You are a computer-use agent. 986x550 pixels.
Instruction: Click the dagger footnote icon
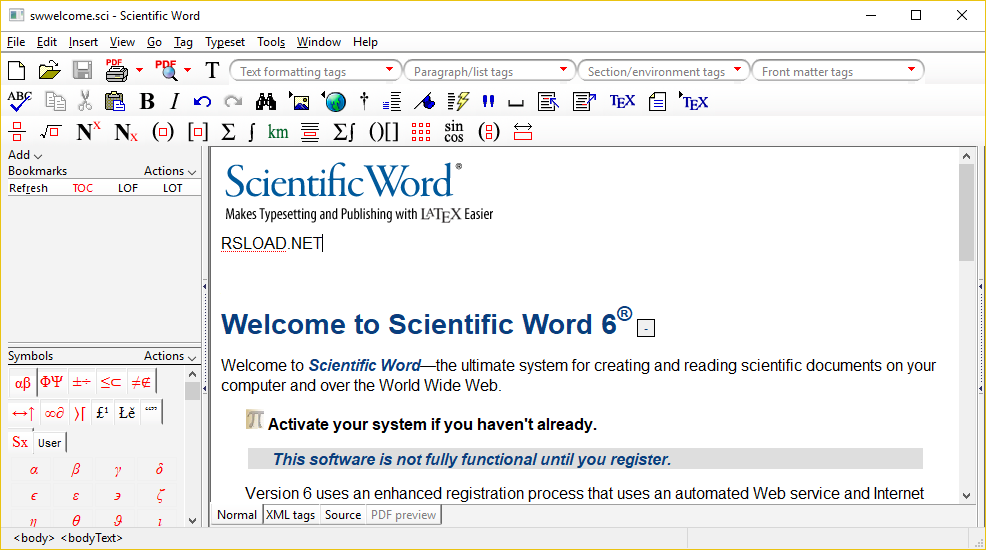(364, 101)
